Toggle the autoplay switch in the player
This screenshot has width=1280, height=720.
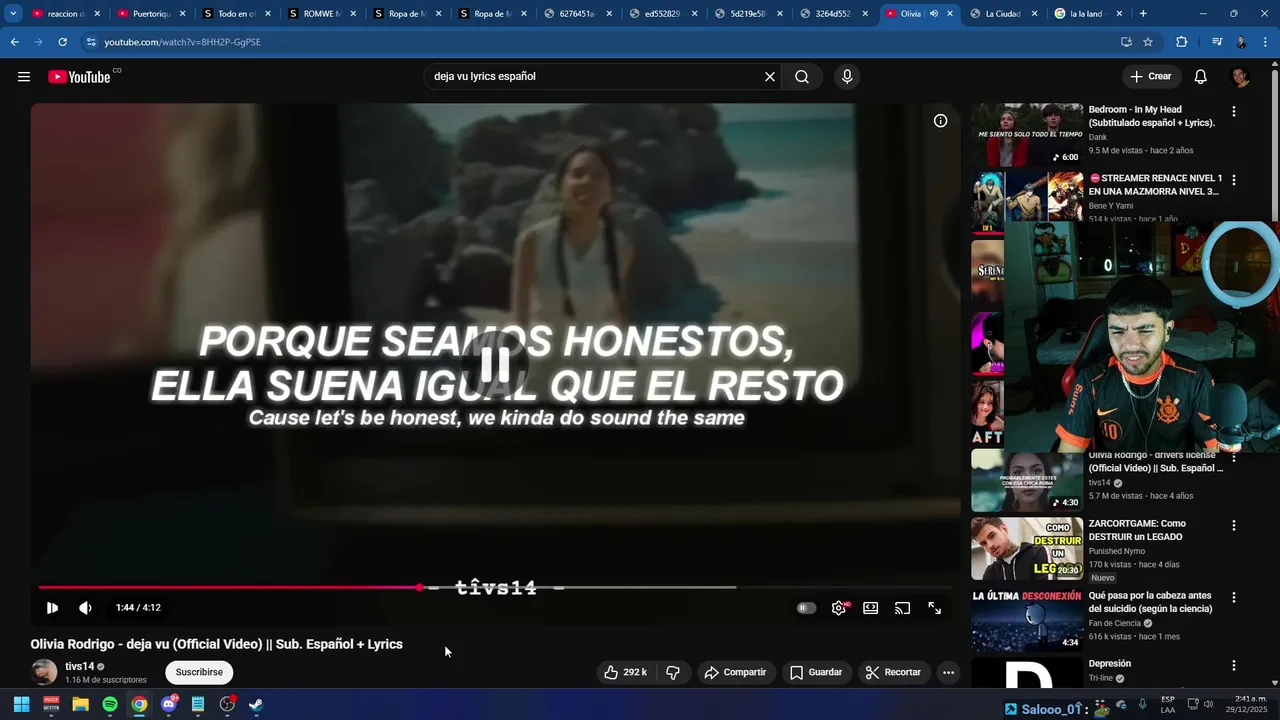coord(806,608)
